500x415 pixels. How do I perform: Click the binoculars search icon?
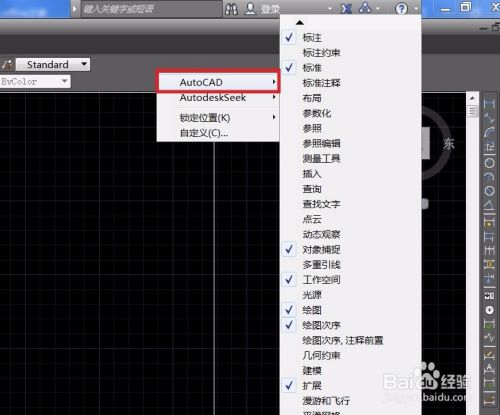click(231, 9)
